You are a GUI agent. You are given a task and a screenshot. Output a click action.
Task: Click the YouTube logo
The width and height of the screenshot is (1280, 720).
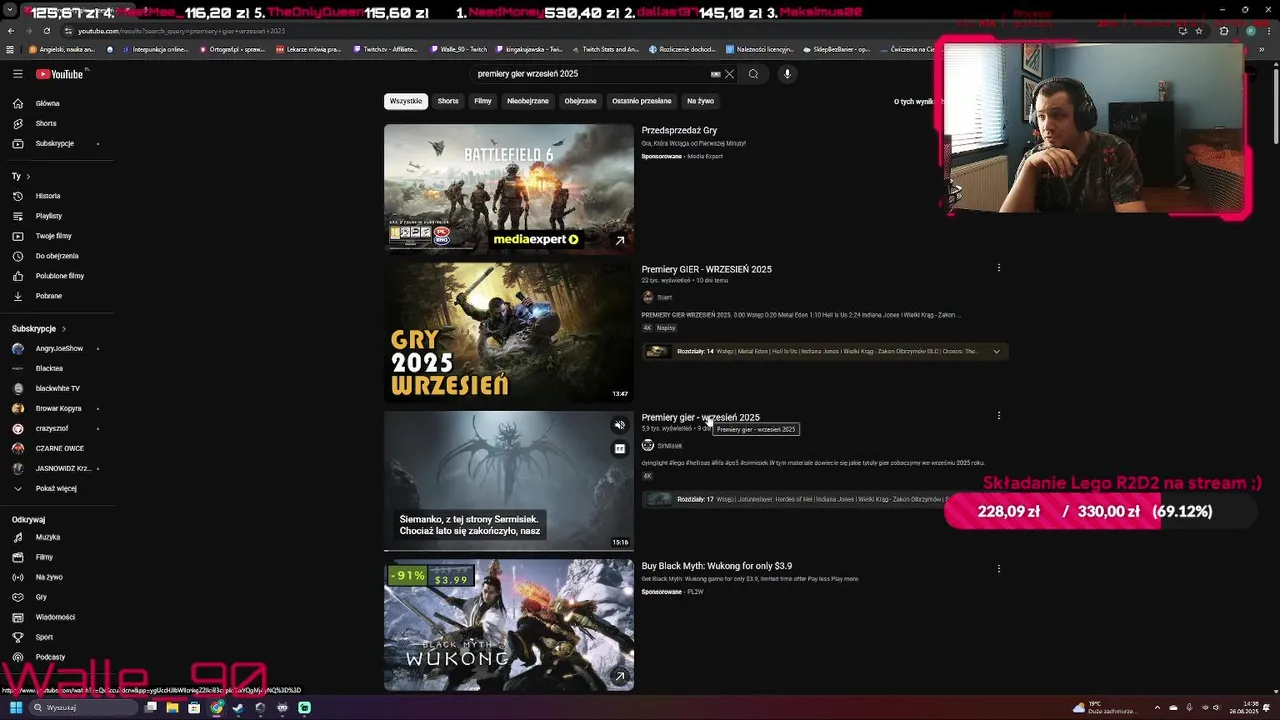[61, 74]
